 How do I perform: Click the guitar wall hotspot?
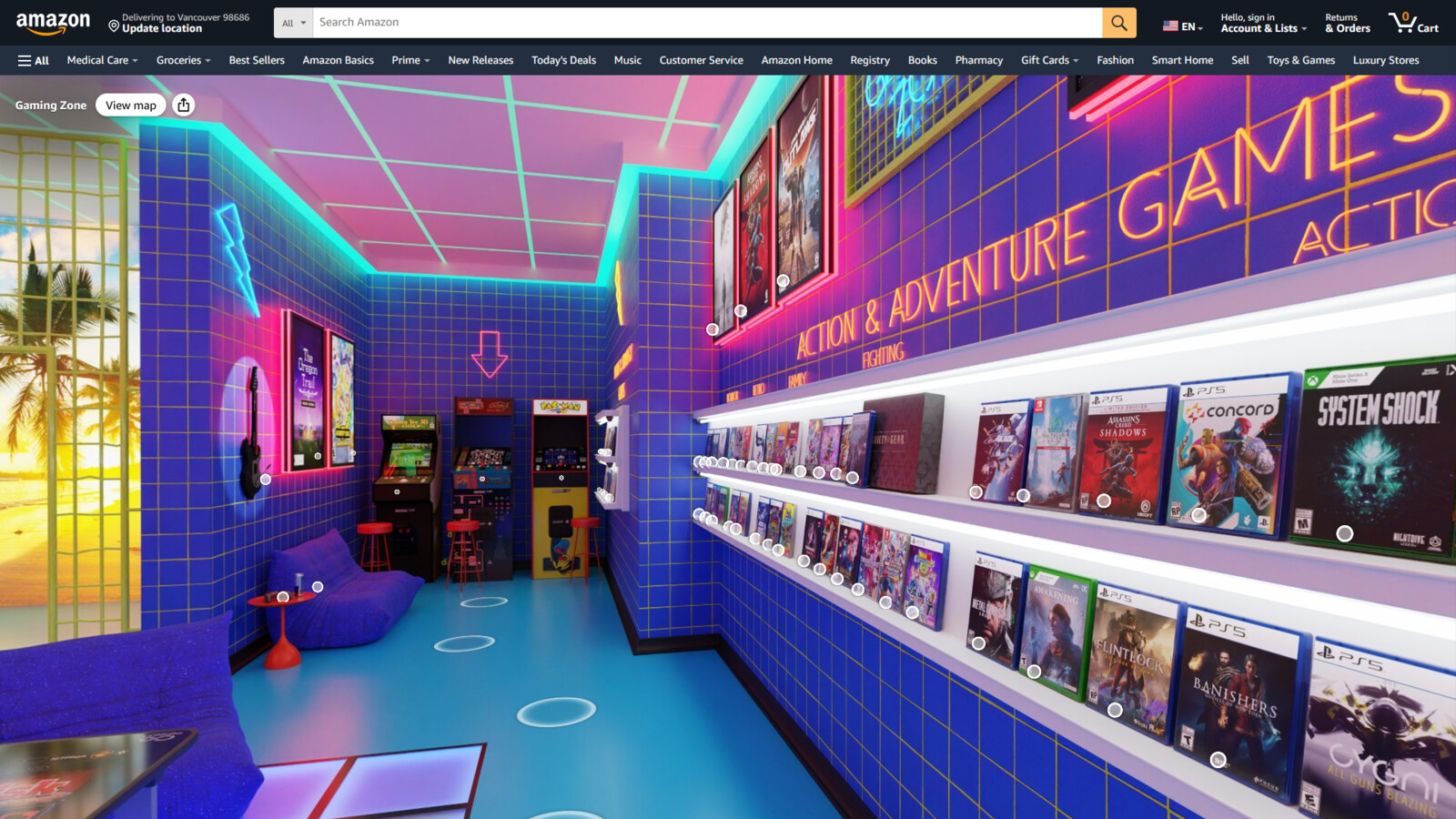point(266,479)
